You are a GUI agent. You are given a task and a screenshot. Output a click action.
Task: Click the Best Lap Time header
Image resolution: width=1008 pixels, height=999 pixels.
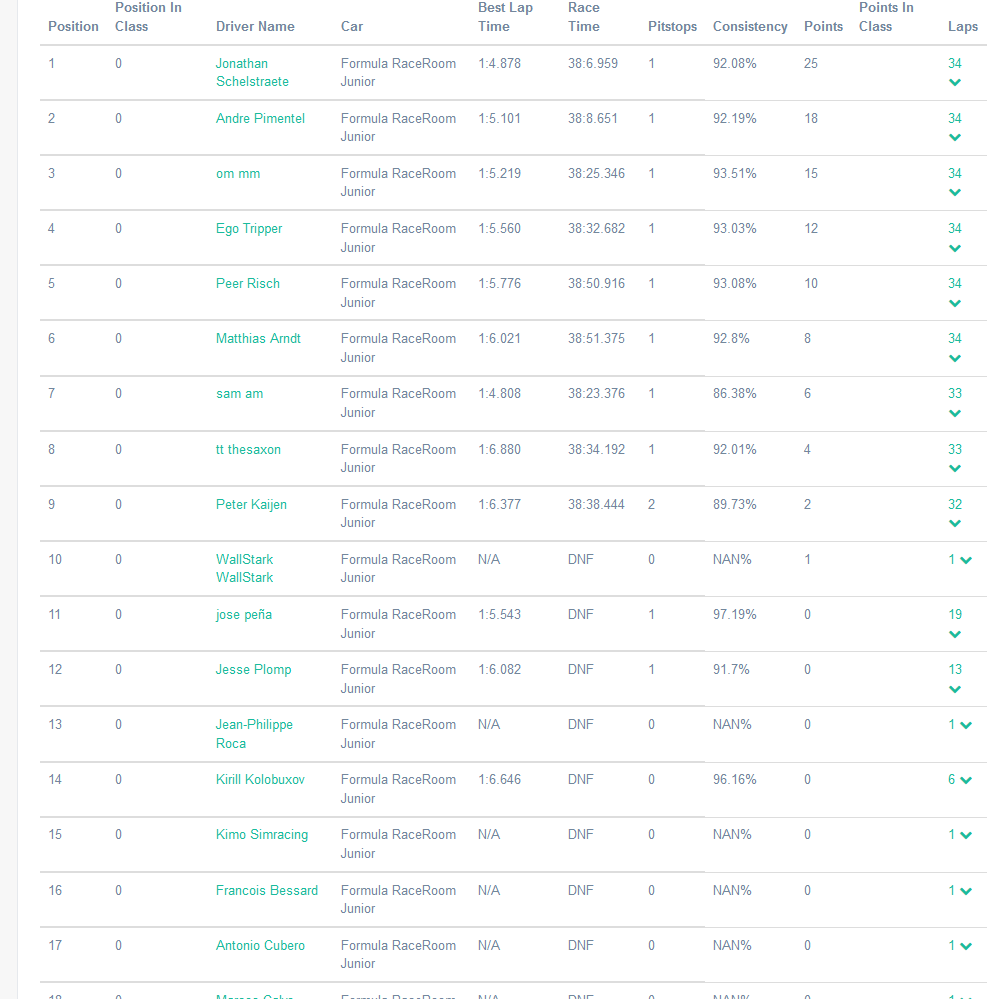(x=504, y=17)
